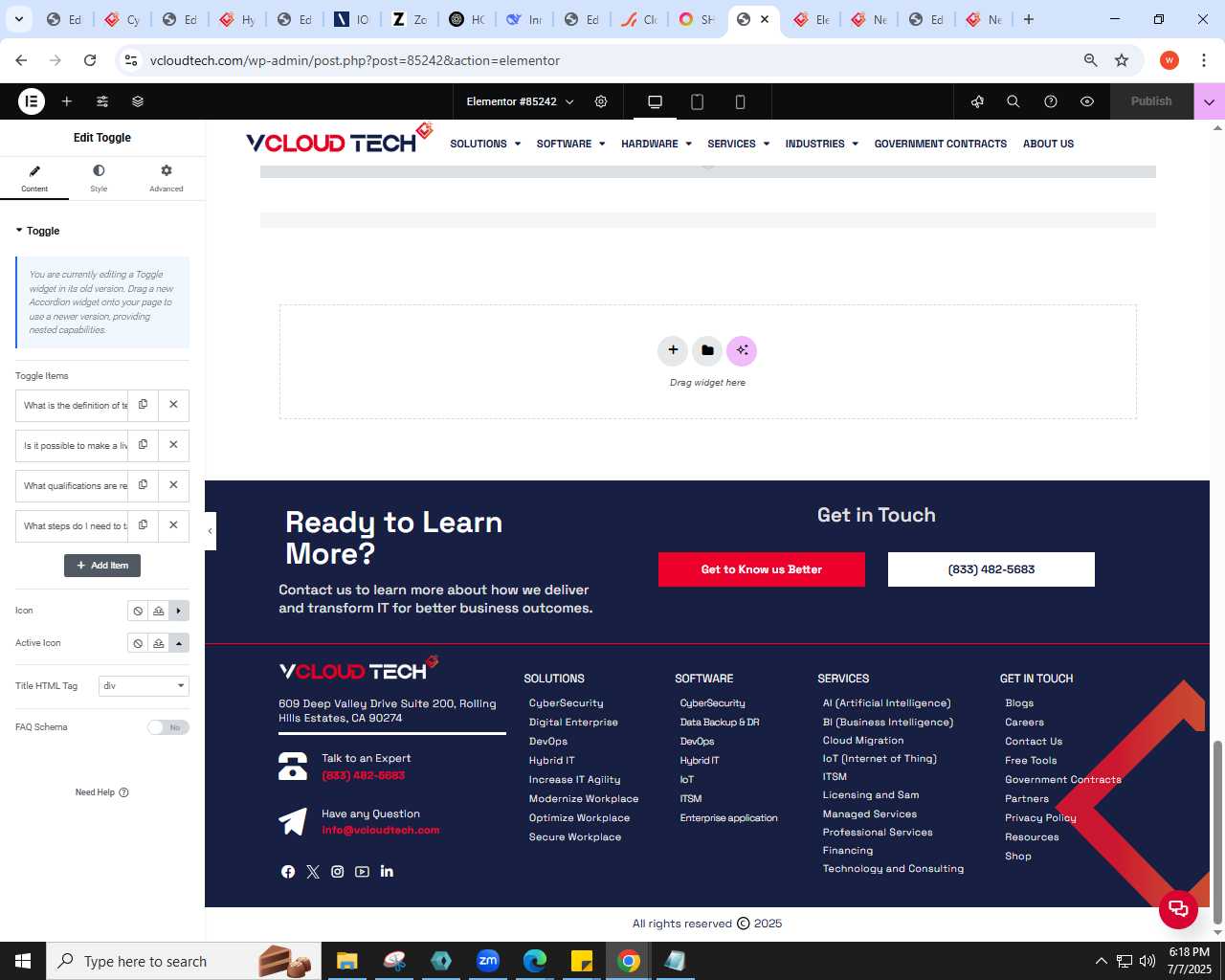
Task: Choose icon library for Icon setting
Action: click(179, 611)
